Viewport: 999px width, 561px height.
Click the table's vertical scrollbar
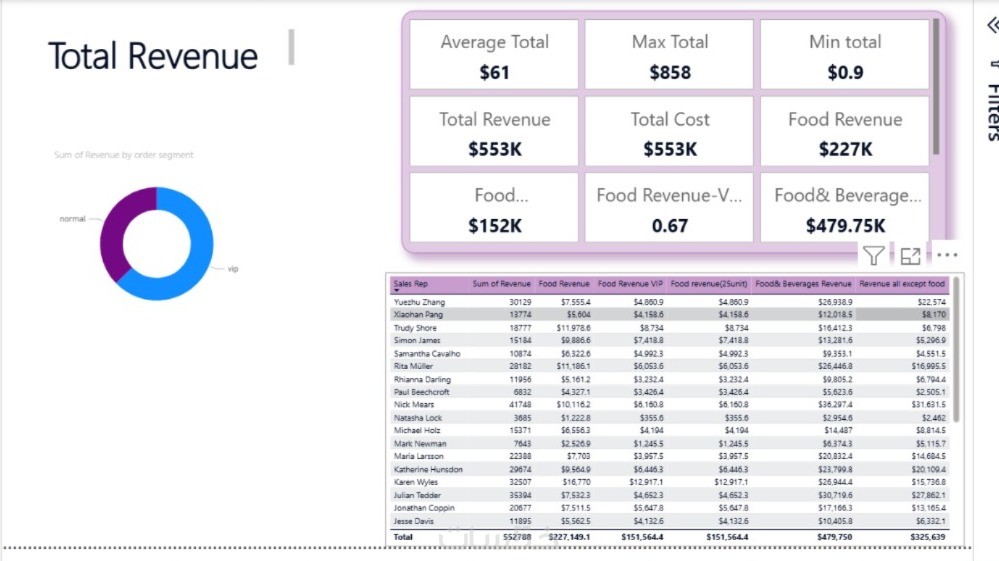957,350
